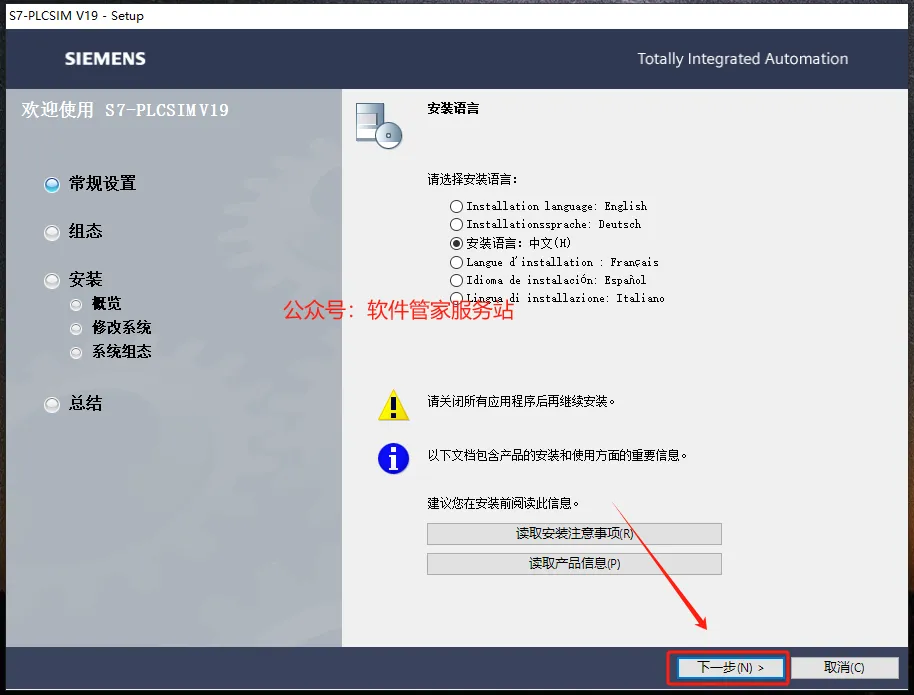Click the blue information icon
The width and height of the screenshot is (914, 695).
click(x=393, y=458)
